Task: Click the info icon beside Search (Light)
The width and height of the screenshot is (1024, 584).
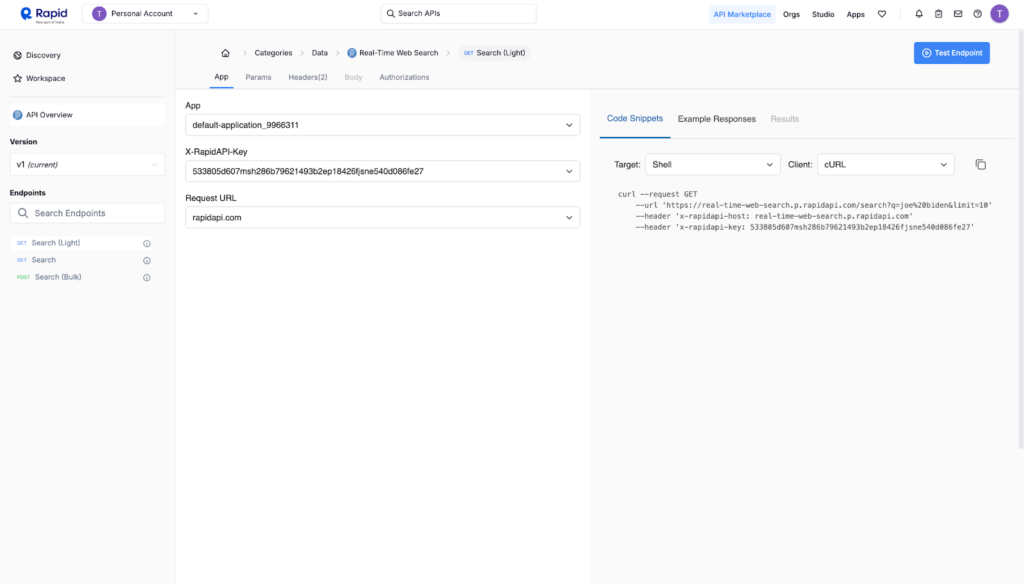Action: (x=147, y=244)
